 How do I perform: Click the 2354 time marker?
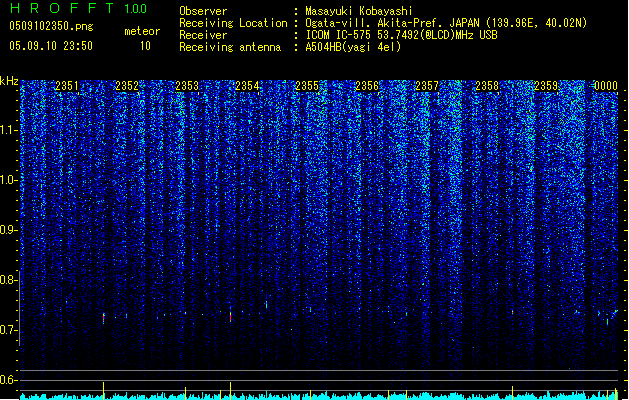[x=247, y=86]
